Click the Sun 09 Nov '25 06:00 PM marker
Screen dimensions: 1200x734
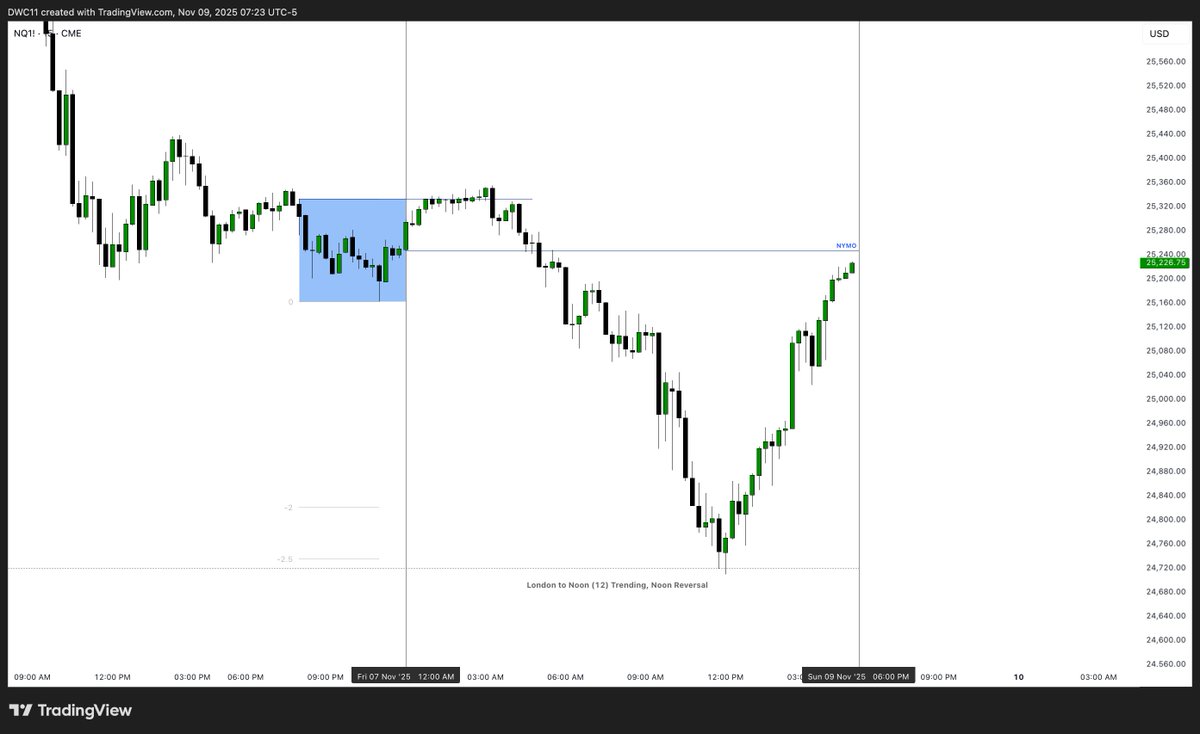[x=858, y=677]
